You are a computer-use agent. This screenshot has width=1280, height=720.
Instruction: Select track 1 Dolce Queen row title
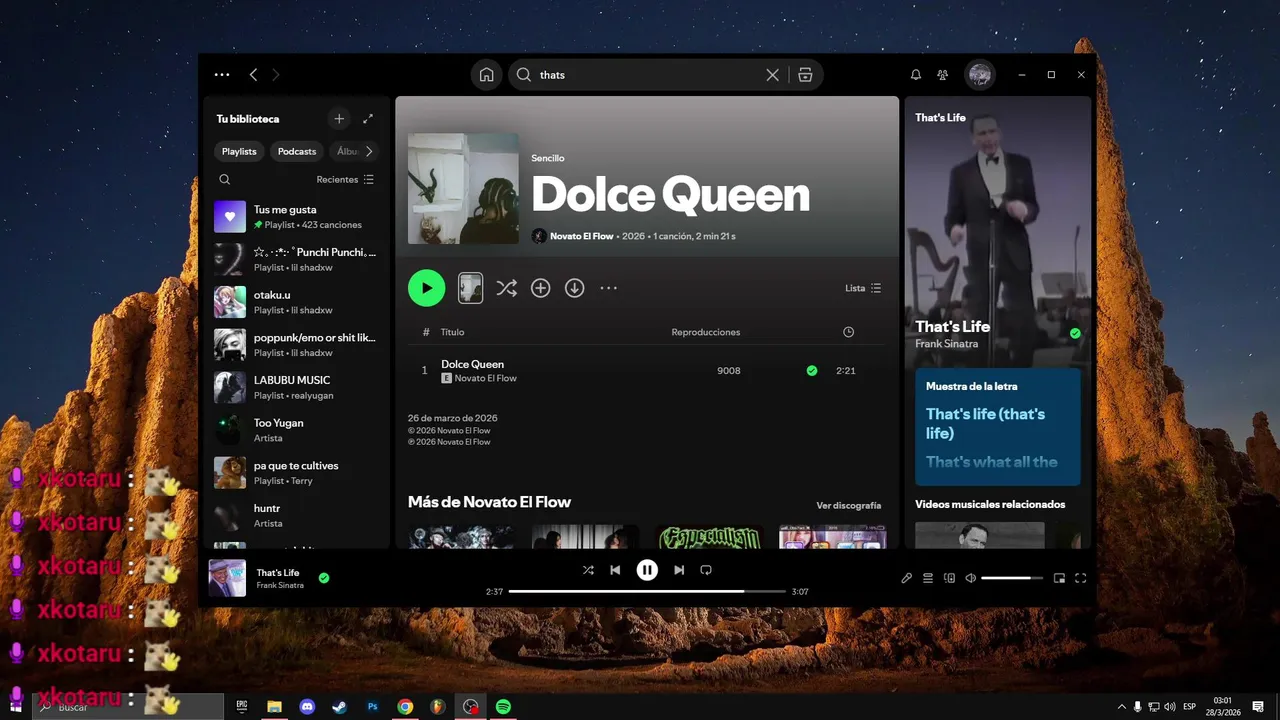pyautogui.click(x=472, y=364)
